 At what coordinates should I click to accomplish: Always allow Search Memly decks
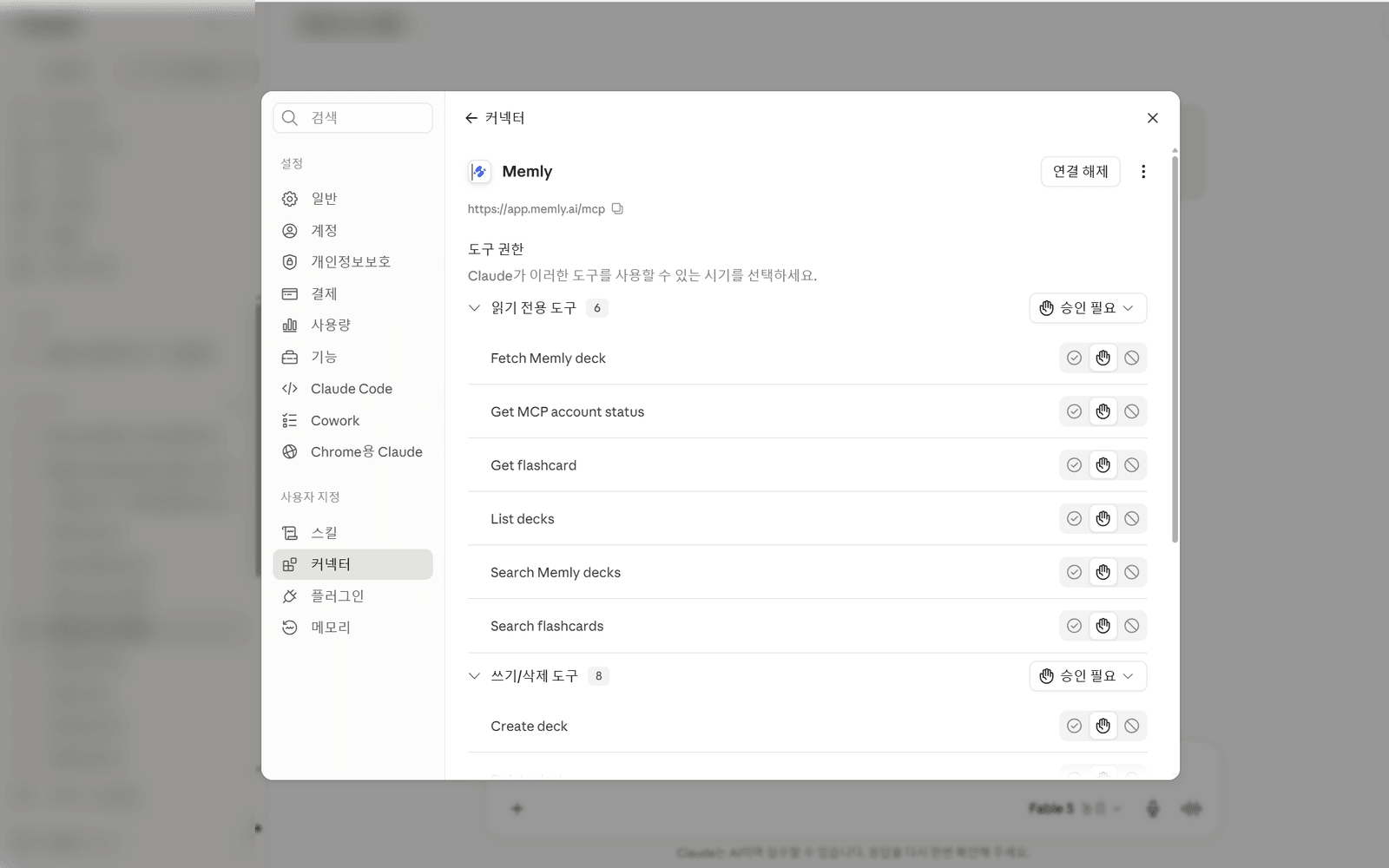[x=1074, y=573]
